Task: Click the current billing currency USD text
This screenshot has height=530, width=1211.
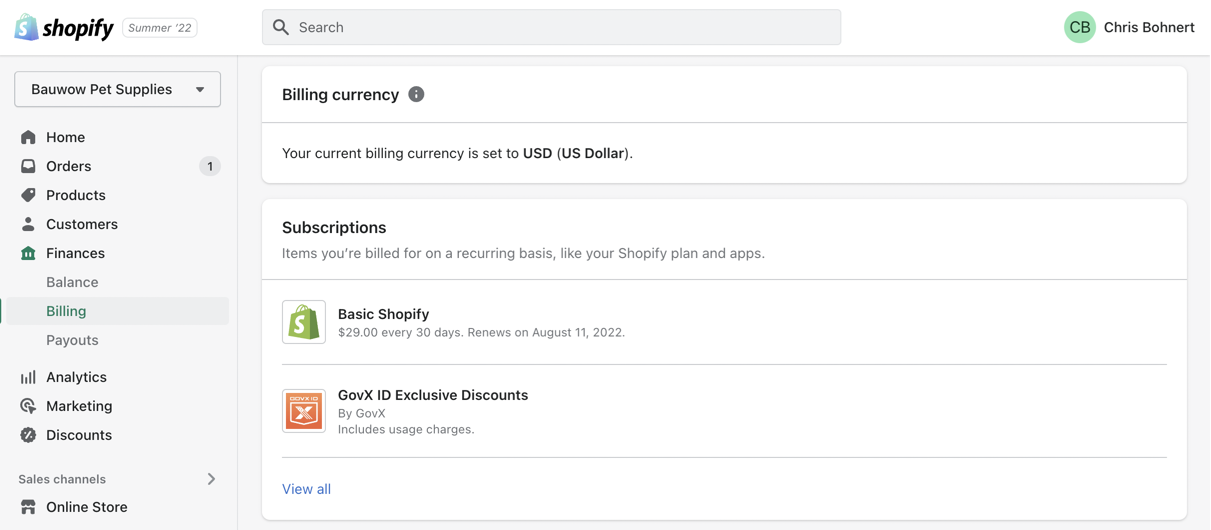Action: (457, 153)
